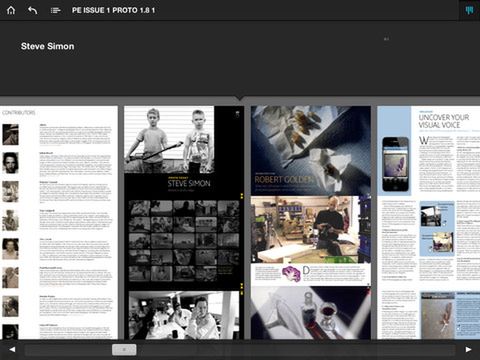
Task: Toggle the browse mode icon at top right
Action: tap(469, 10)
